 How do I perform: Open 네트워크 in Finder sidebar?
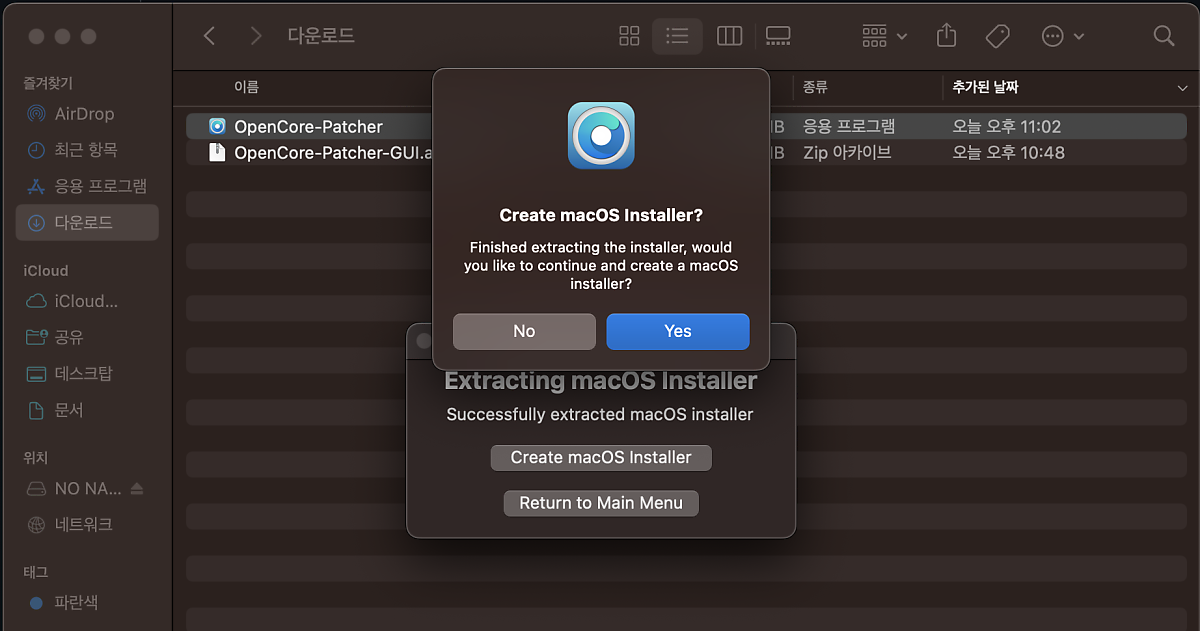click(87, 524)
